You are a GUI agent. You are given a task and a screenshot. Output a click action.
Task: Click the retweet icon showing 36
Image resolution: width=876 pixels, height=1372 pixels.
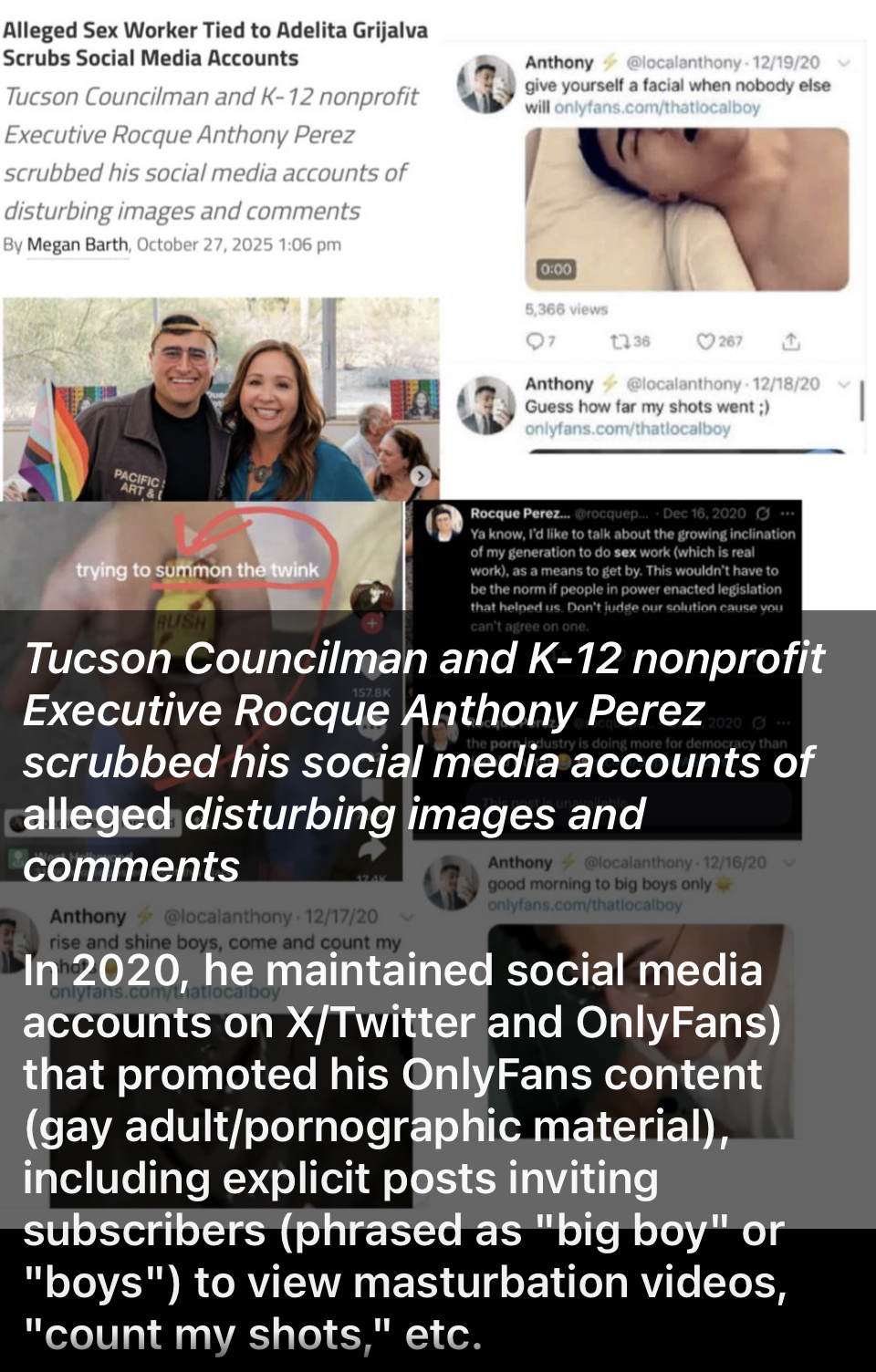coord(620,341)
